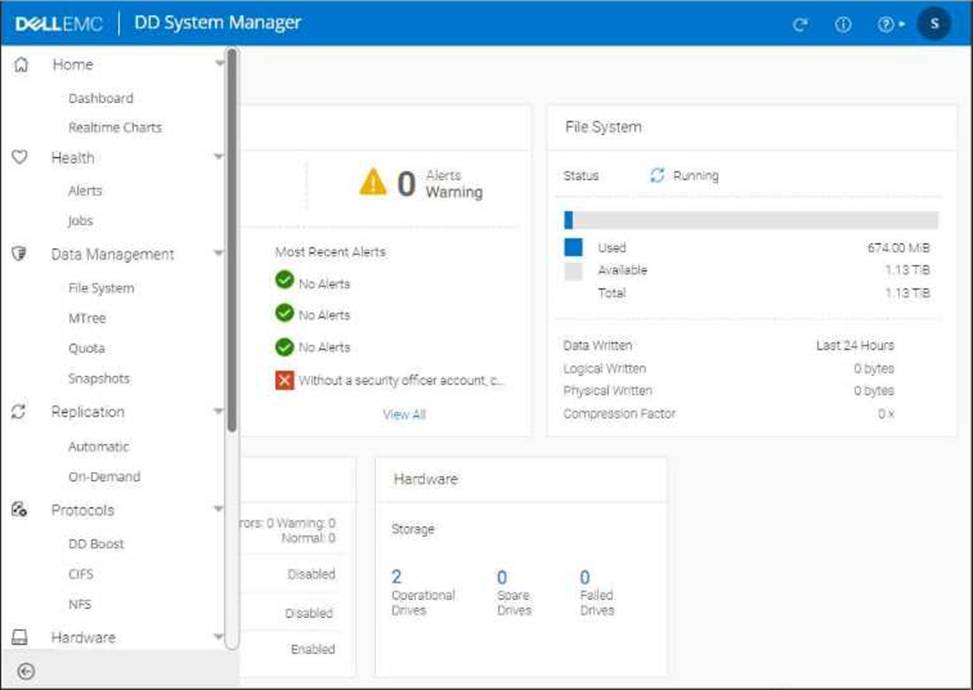Click the Replication section label
The width and height of the screenshot is (973, 690).
click(x=87, y=412)
